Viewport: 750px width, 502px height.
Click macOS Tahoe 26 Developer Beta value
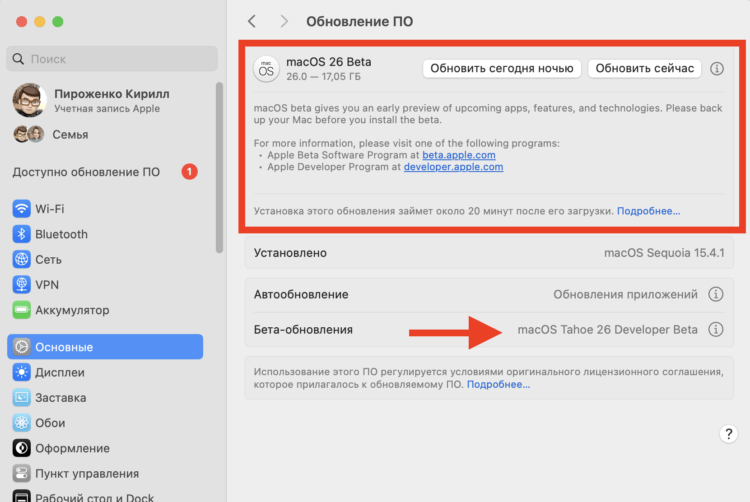(x=607, y=329)
